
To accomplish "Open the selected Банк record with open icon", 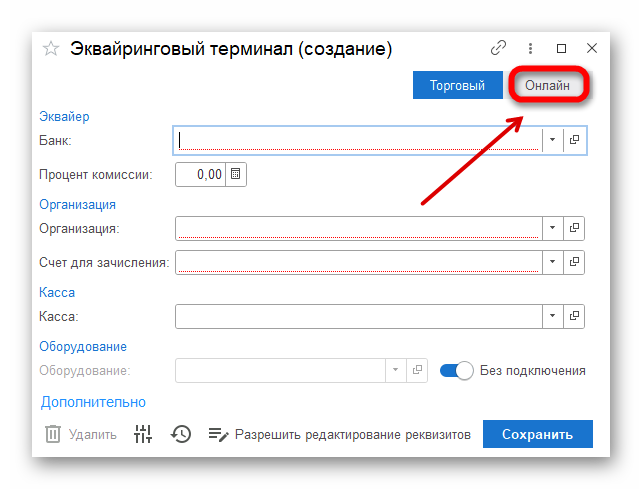I will 574,140.
